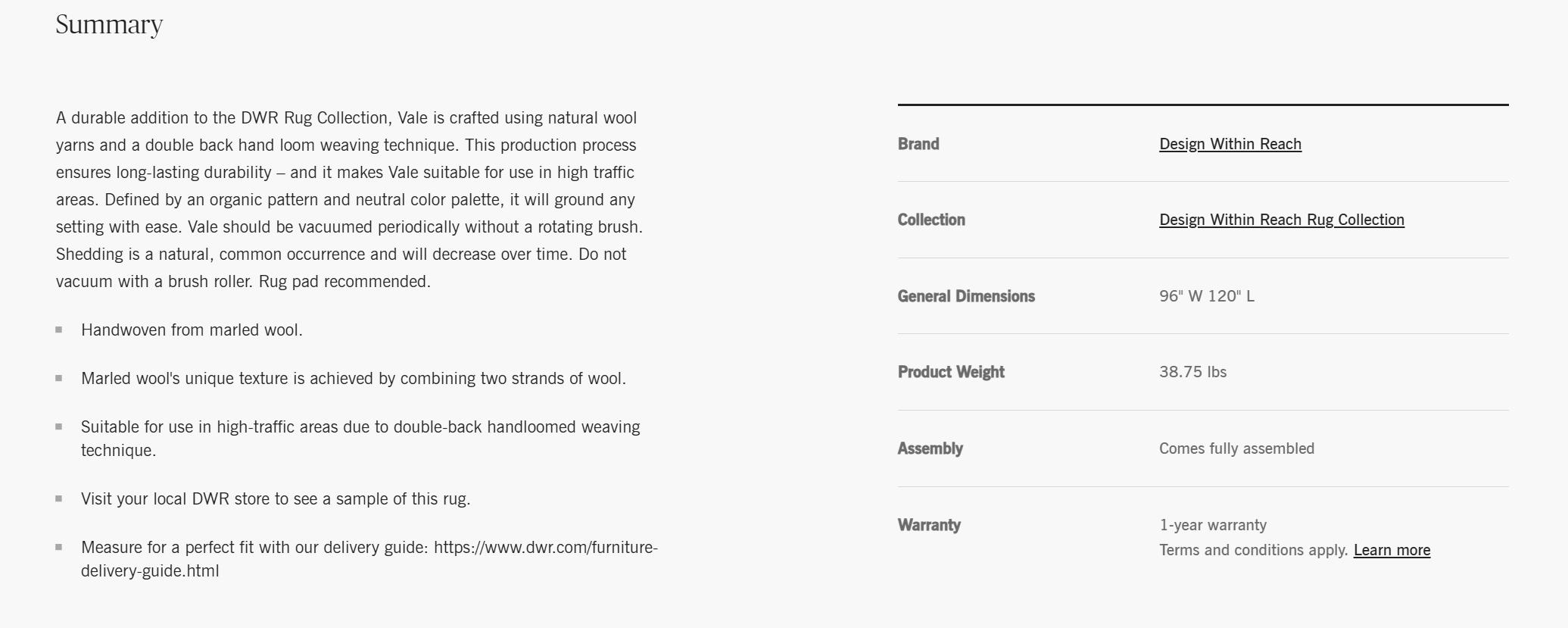This screenshot has height=628, width=1568.
Task: Click the Product Weight label
Action: click(x=950, y=372)
